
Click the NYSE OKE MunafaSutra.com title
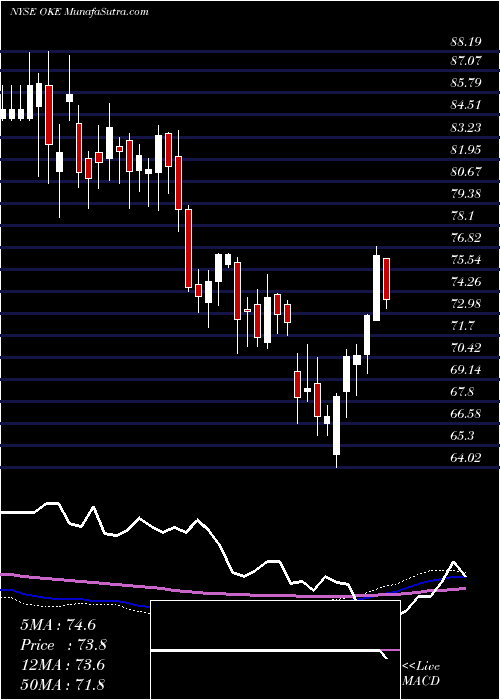pos(79,12)
